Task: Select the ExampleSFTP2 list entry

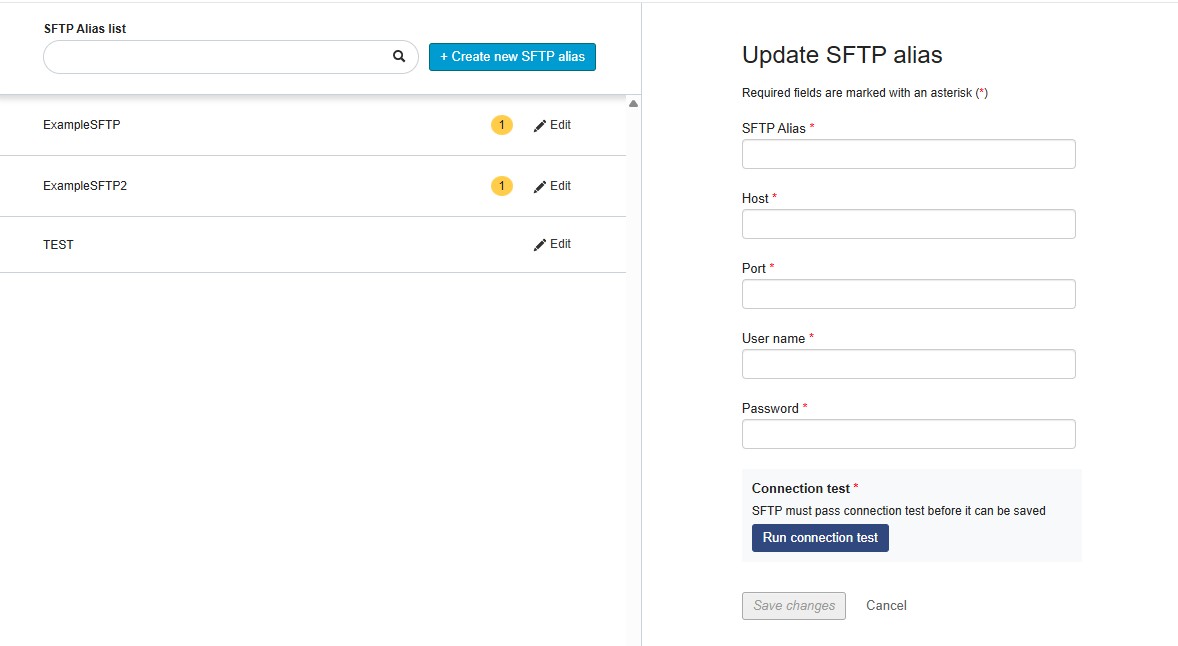Action: (x=85, y=186)
